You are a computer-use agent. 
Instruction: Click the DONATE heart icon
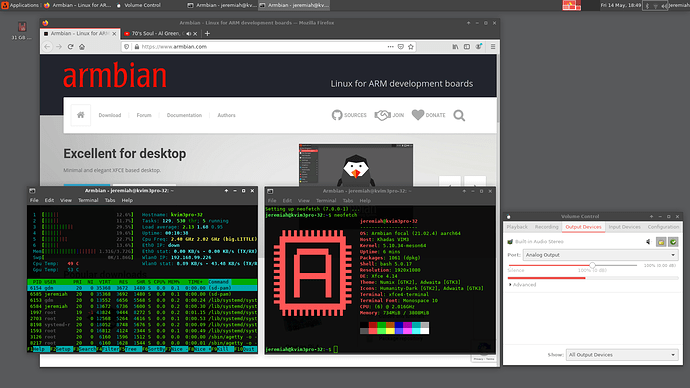[418, 115]
